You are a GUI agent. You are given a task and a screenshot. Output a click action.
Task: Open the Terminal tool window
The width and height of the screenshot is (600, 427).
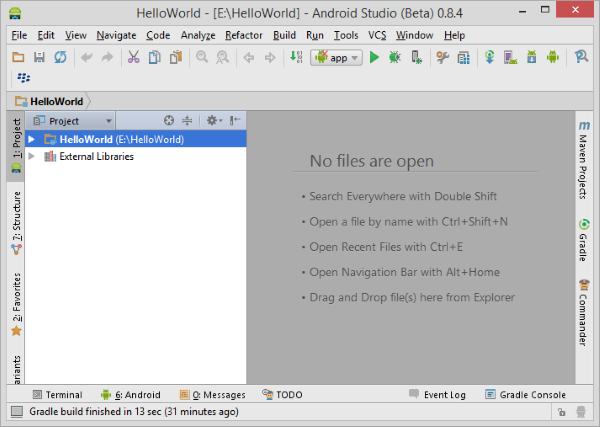coord(57,394)
